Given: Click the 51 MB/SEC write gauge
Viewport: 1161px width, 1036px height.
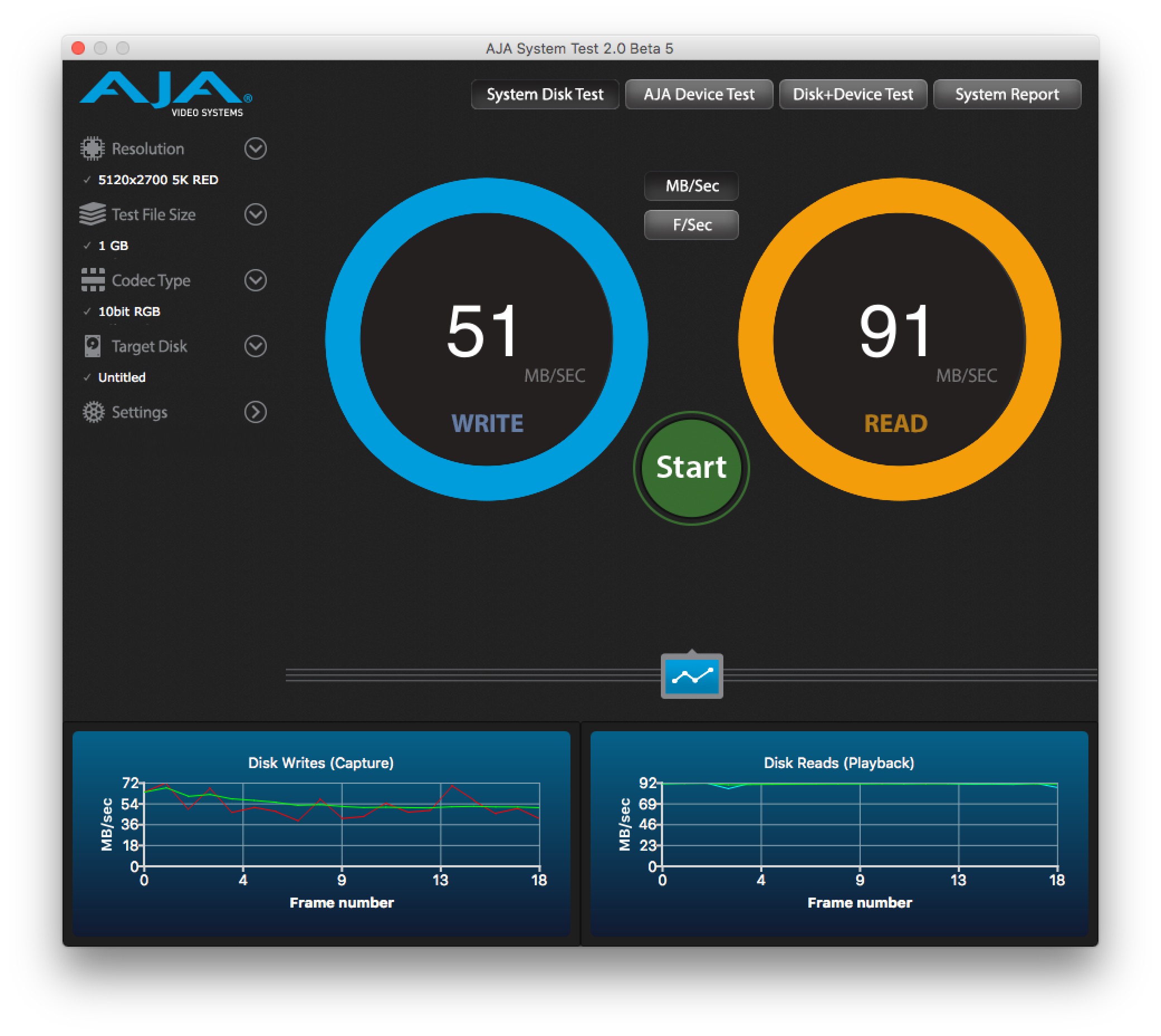Looking at the screenshot, I should tap(487, 339).
